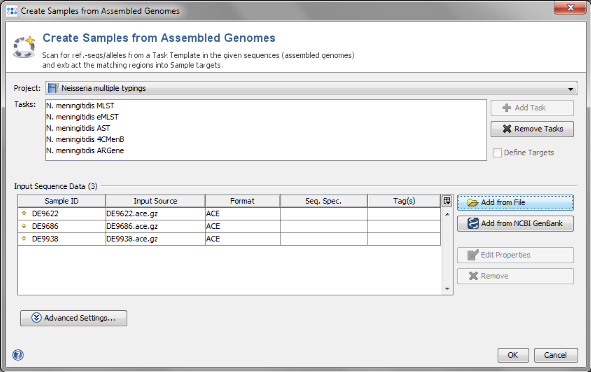Click the Seq. Spec. cell for DE9686
Image resolution: width=591 pixels, height=372 pixels.
pos(324,226)
